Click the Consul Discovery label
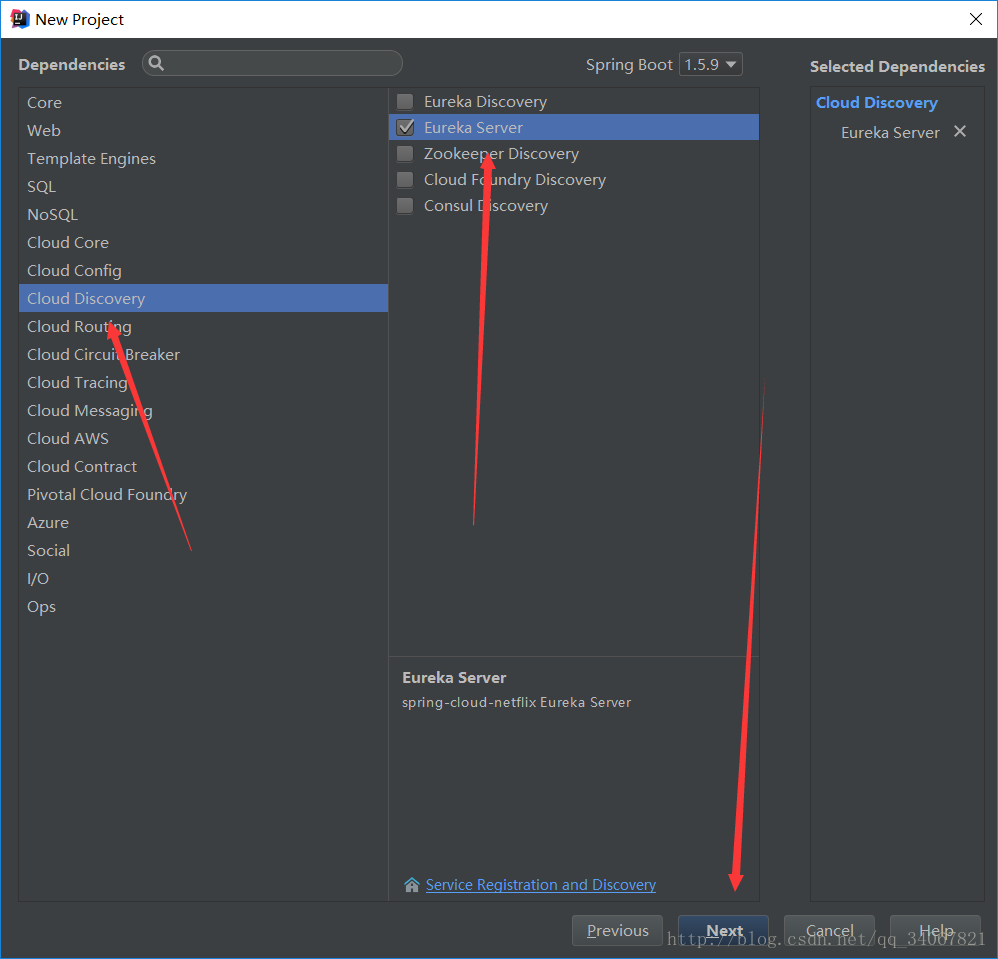 coord(486,206)
